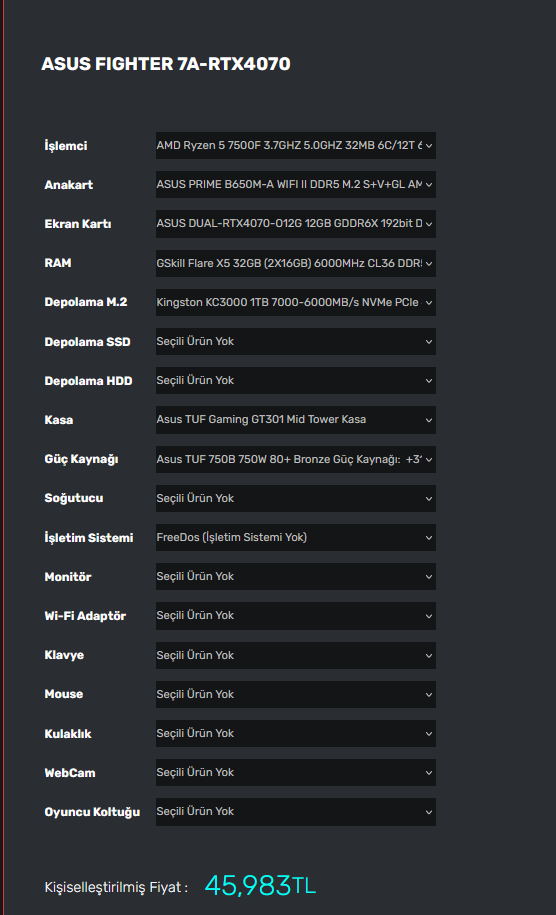Open the Depolama HDD dropdown
This screenshot has height=915, width=556.
click(295, 380)
